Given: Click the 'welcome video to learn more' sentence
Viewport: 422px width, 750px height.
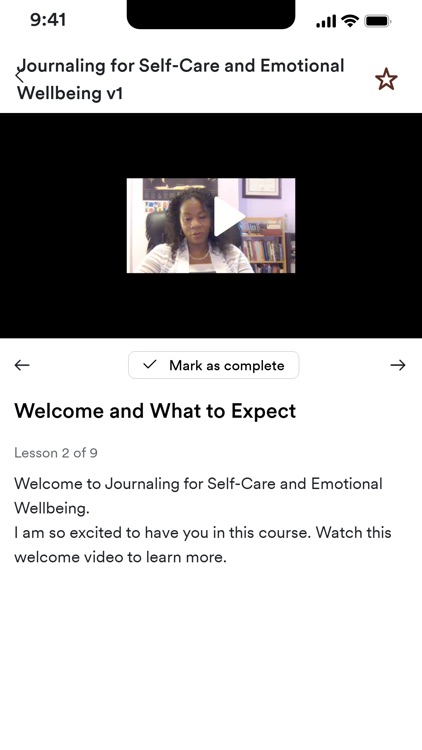Looking at the screenshot, I should (x=120, y=557).
